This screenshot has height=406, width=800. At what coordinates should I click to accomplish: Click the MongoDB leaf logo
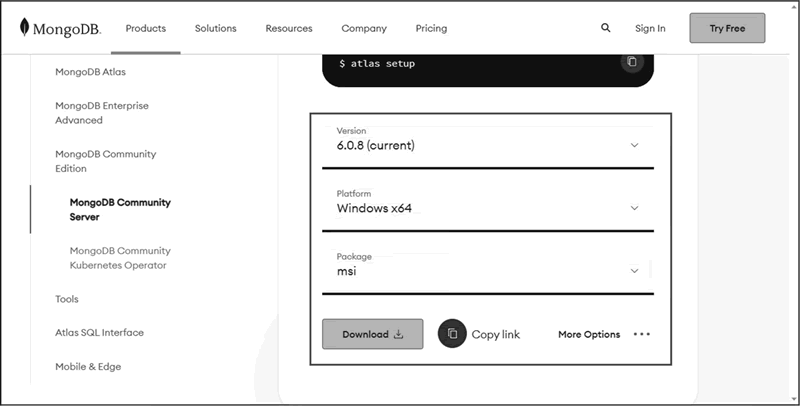(x=24, y=27)
